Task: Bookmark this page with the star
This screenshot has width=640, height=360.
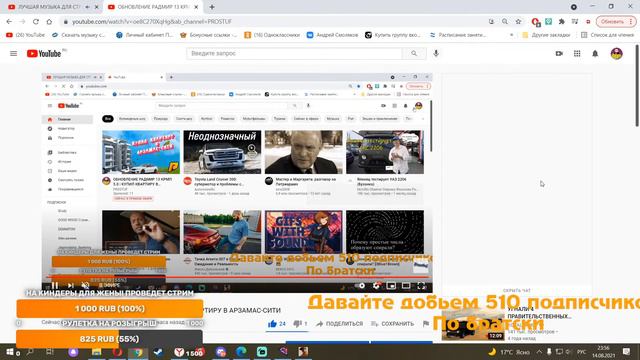Action: [x=518, y=22]
